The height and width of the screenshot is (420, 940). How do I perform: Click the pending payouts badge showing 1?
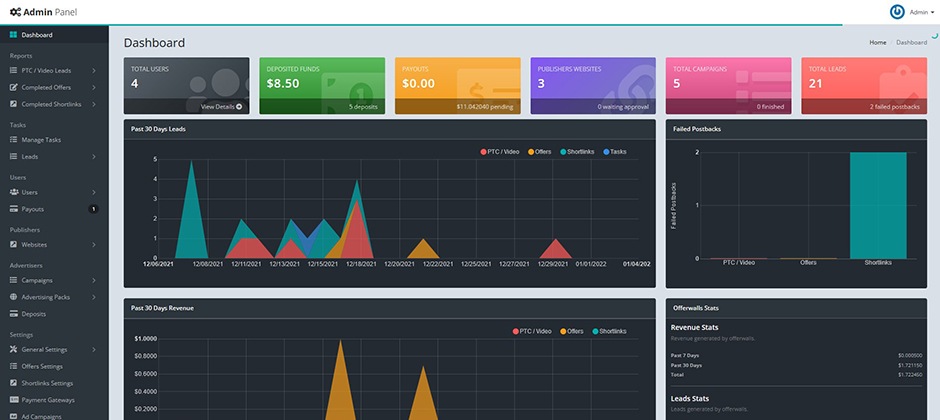pyautogui.click(x=93, y=209)
